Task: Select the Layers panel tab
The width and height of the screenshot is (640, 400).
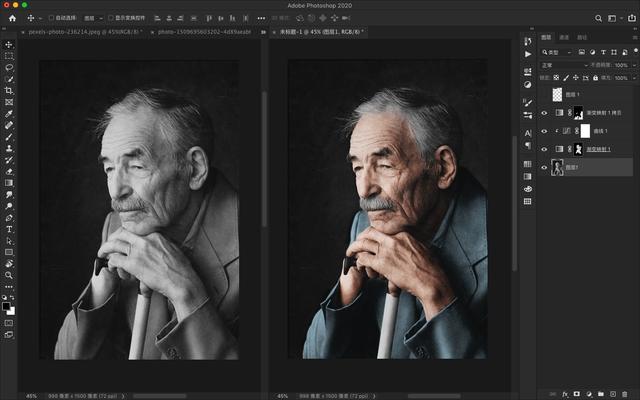Action: pos(546,37)
